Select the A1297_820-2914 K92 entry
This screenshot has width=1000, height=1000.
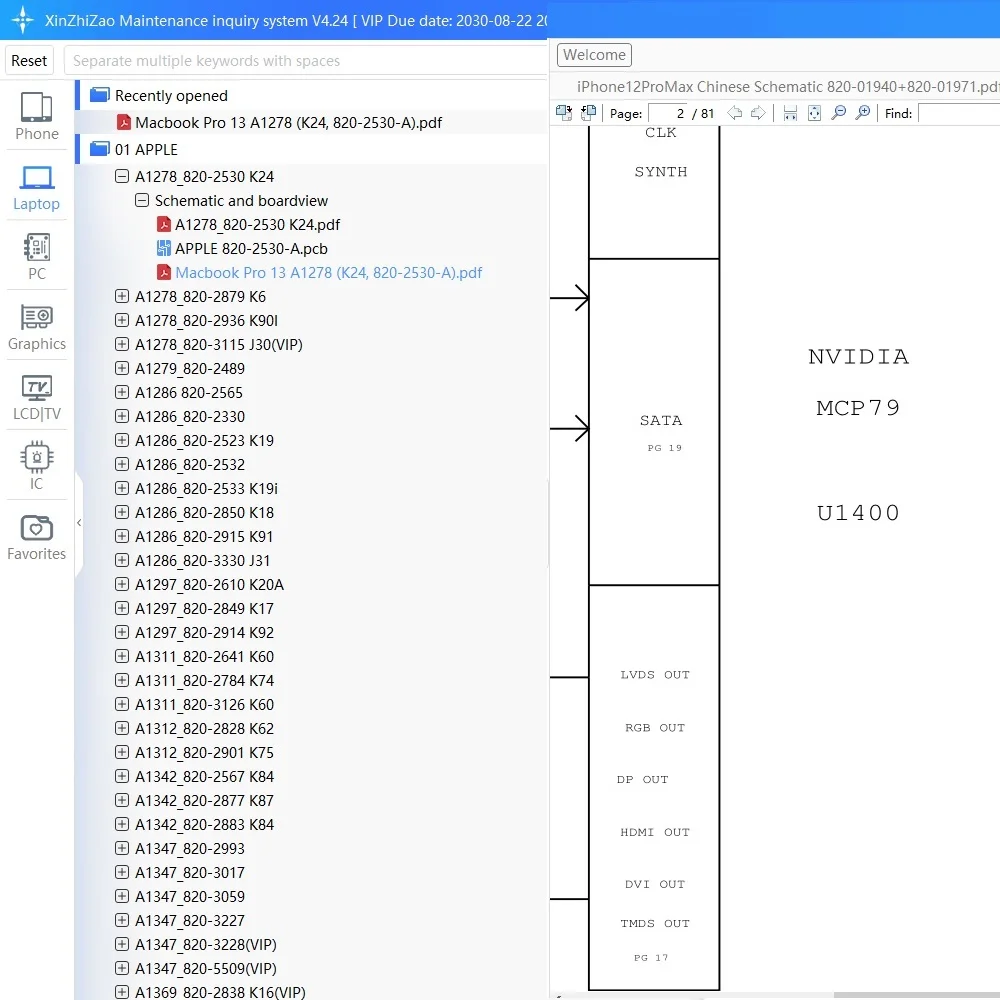pyautogui.click(x=204, y=633)
